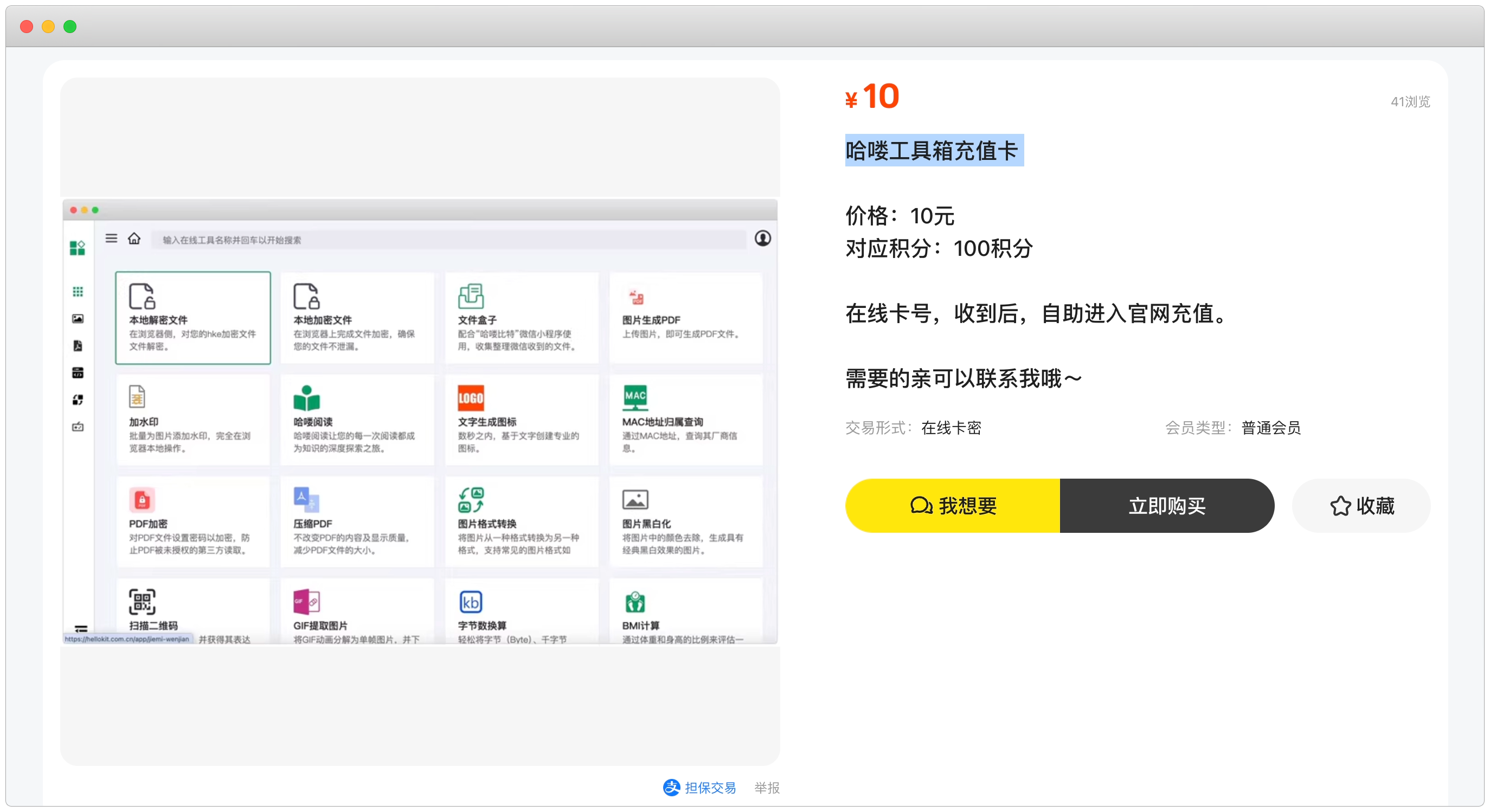Image resolution: width=1490 pixels, height=812 pixels.
Task: Click the user profile icon in the toolbox
Action: [762, 239]
